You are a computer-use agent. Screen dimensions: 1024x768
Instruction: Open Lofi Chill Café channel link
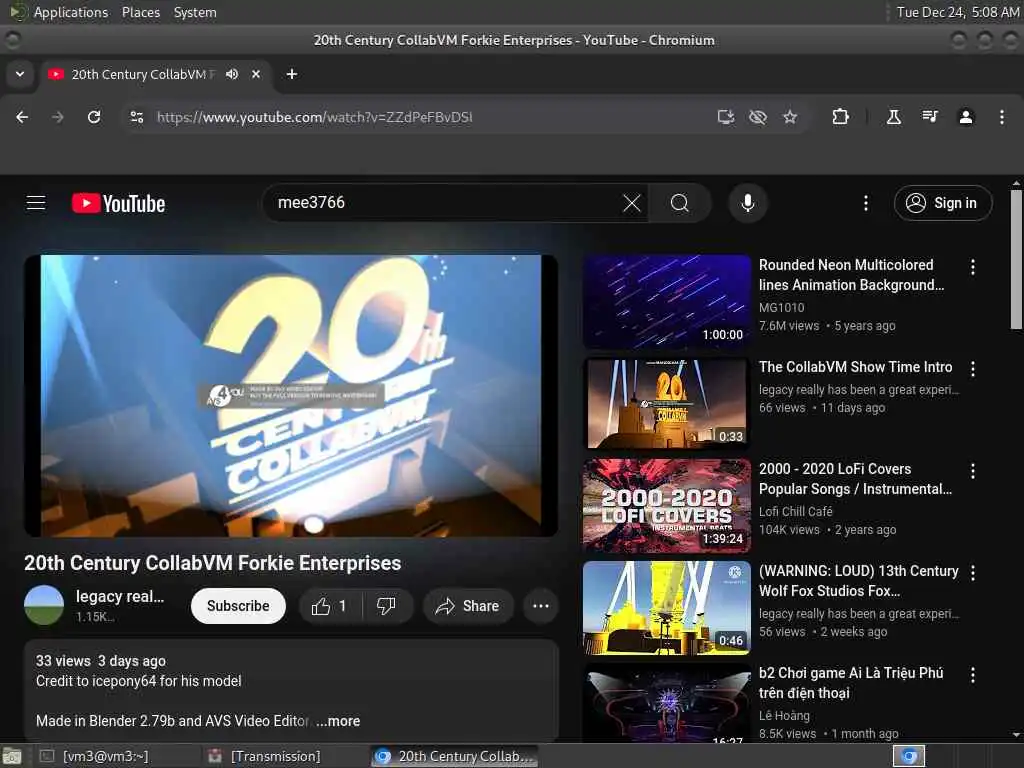(796, 511)
